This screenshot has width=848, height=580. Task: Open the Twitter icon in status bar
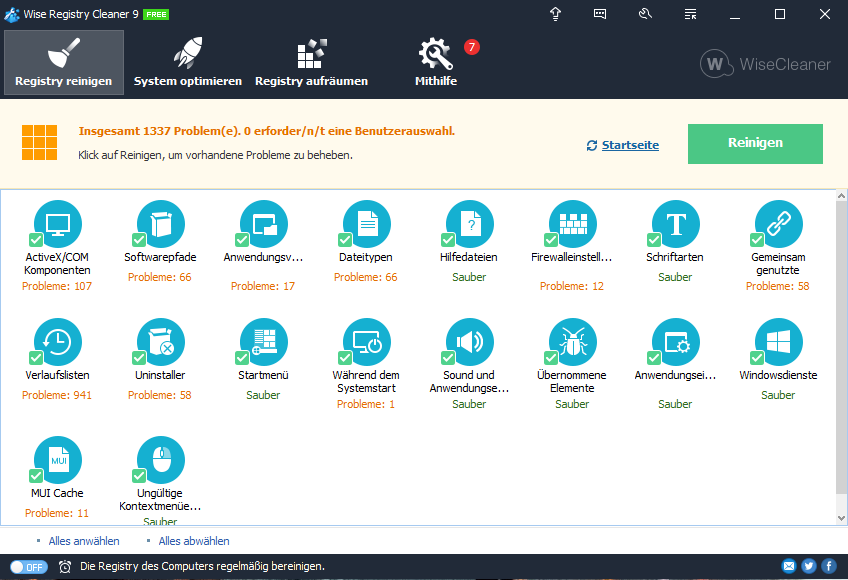pyautogui.click(x=809, y=566)
